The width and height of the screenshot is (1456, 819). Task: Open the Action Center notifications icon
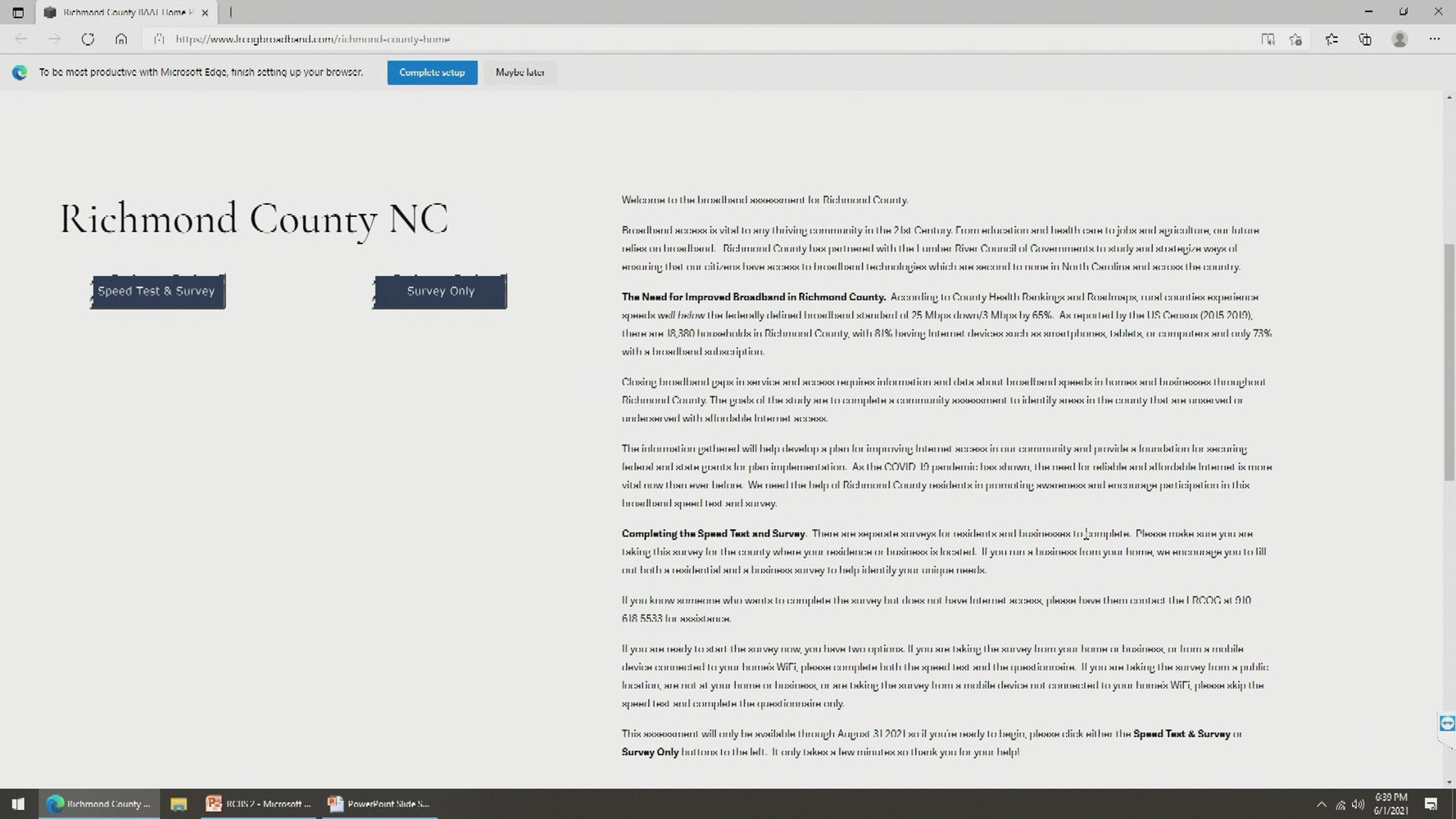point(1431,804)
